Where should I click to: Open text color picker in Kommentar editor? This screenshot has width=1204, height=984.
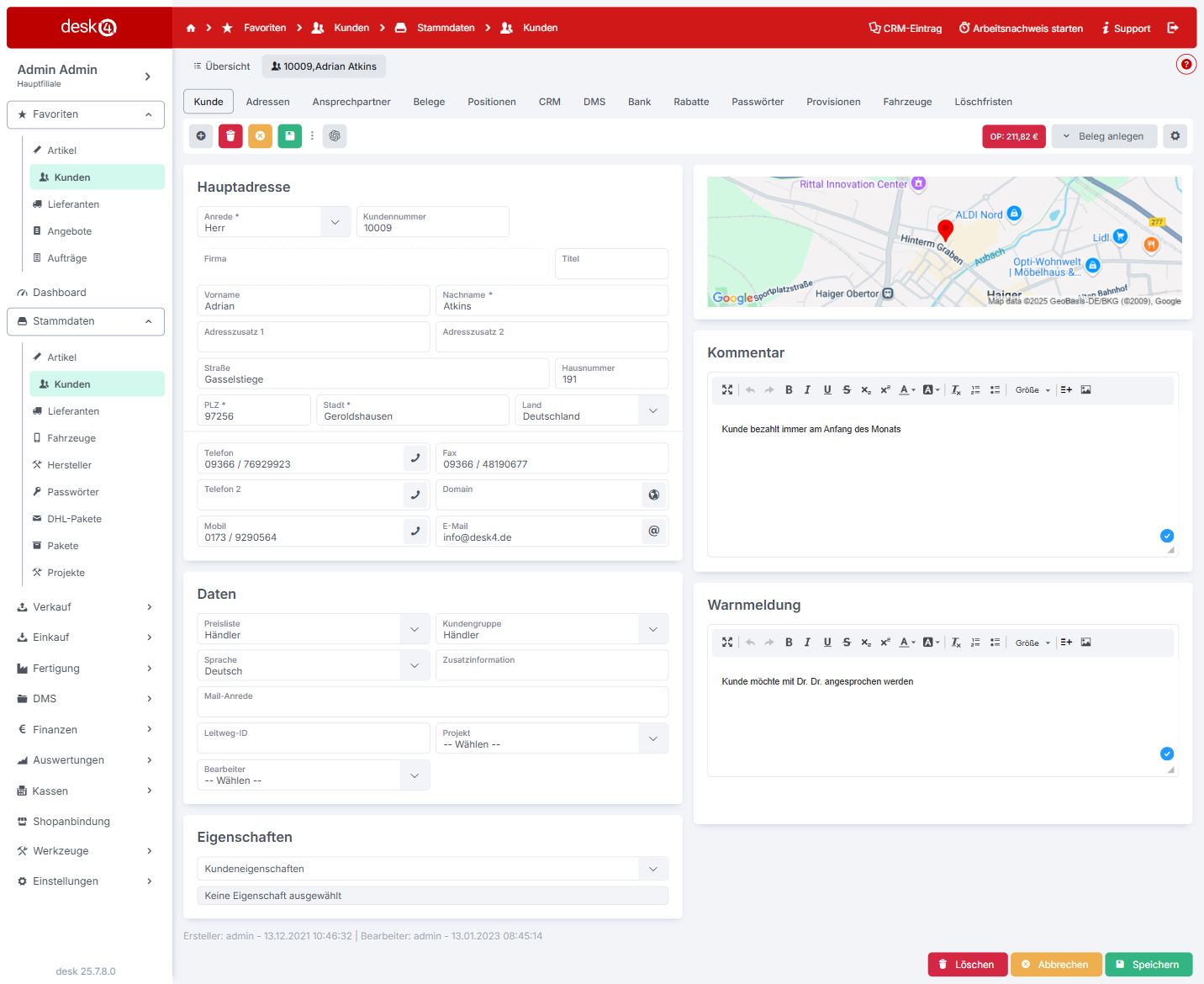click(x=906, y=390)
